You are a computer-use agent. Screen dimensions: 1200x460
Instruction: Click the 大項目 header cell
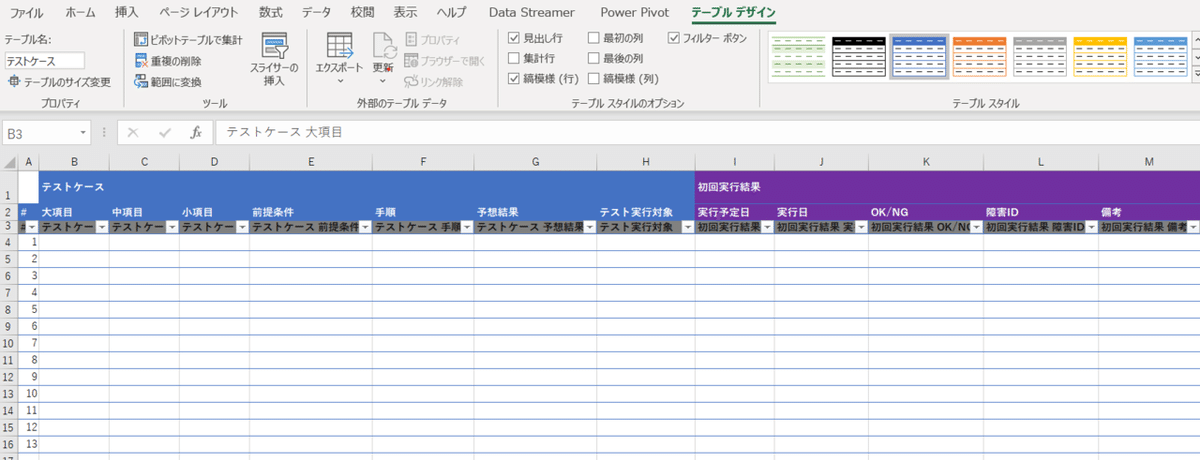click(75, 212)
